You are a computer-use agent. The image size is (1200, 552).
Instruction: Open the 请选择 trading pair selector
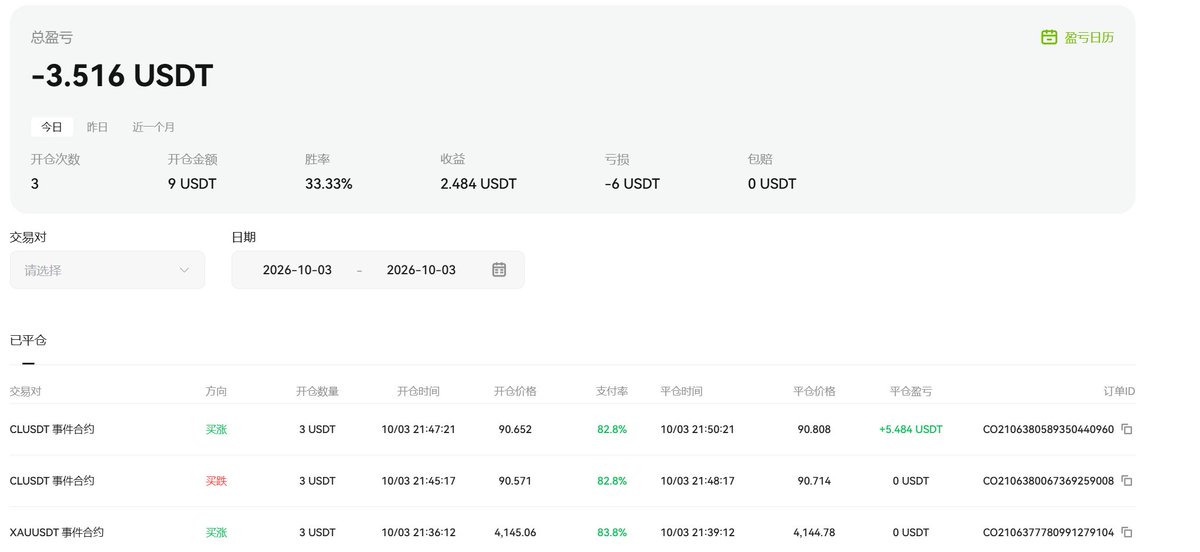(x=107, y=270)
